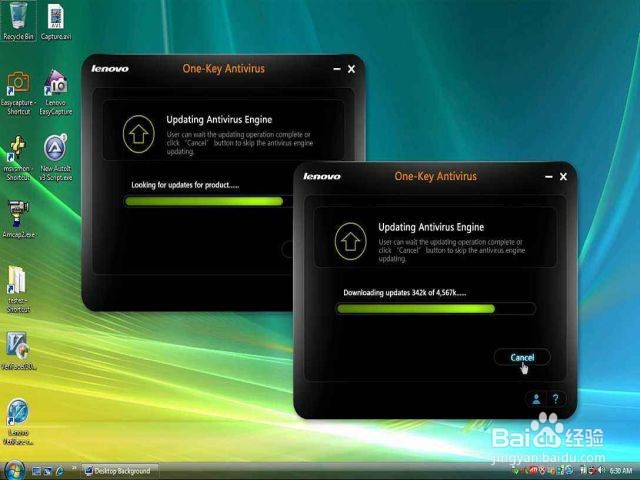Select the Amcap2.exe desktop icon
640x480 pixels.
(x=18, y=219)
